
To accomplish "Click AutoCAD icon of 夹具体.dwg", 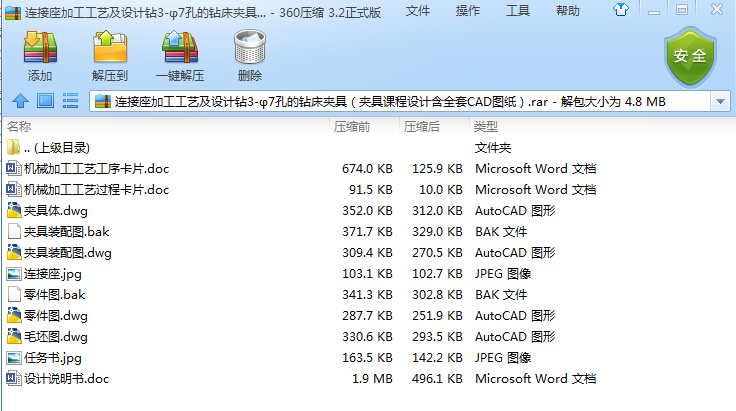I will pos(14,210).
